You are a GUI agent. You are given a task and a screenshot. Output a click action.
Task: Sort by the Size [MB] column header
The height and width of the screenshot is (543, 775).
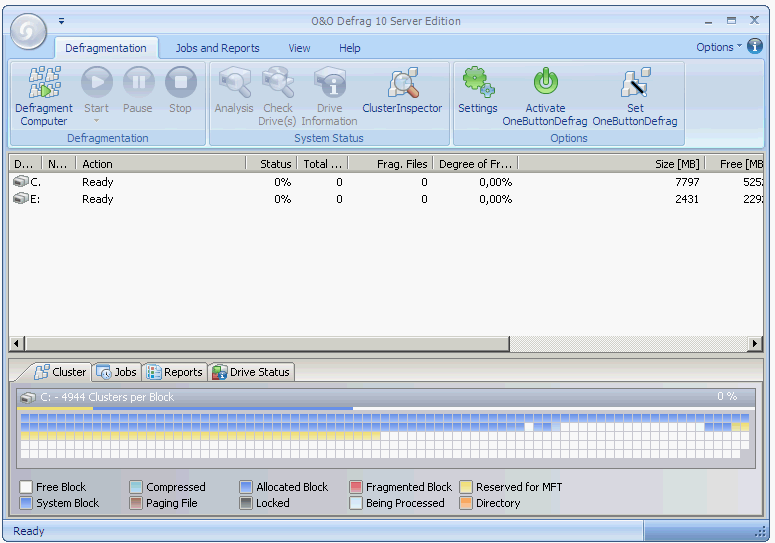coord(611,164)
